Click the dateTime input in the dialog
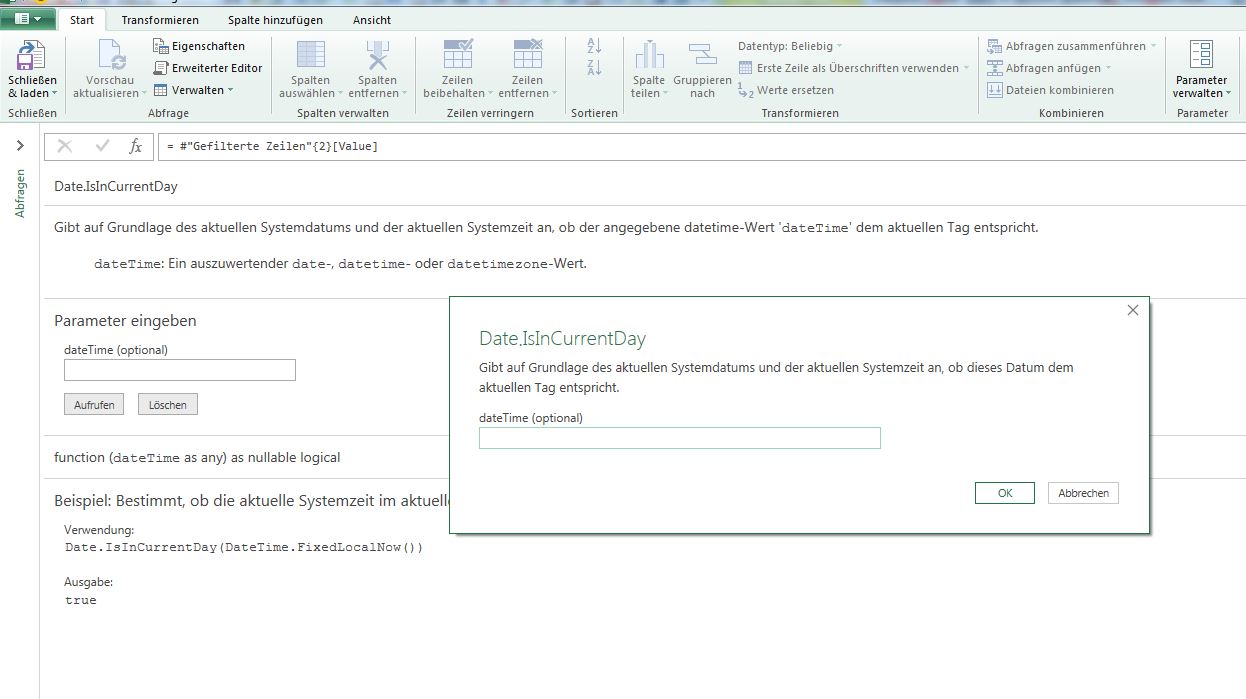 (x=680, y=438)
